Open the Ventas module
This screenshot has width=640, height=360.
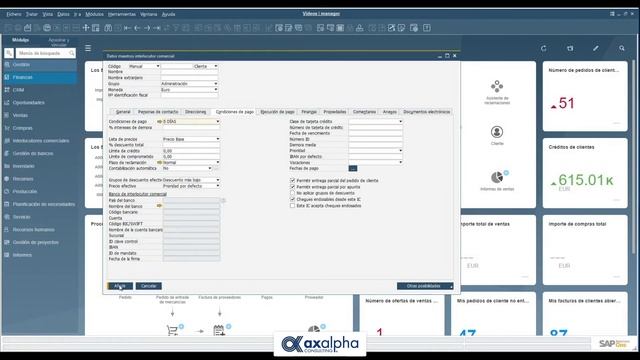tap(20, 115)
